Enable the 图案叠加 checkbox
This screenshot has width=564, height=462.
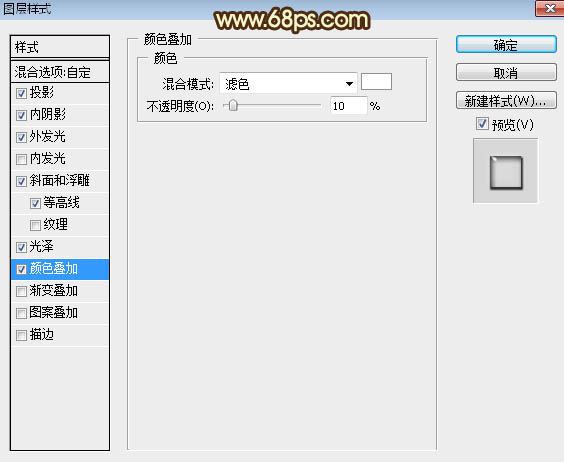point(21,313)
